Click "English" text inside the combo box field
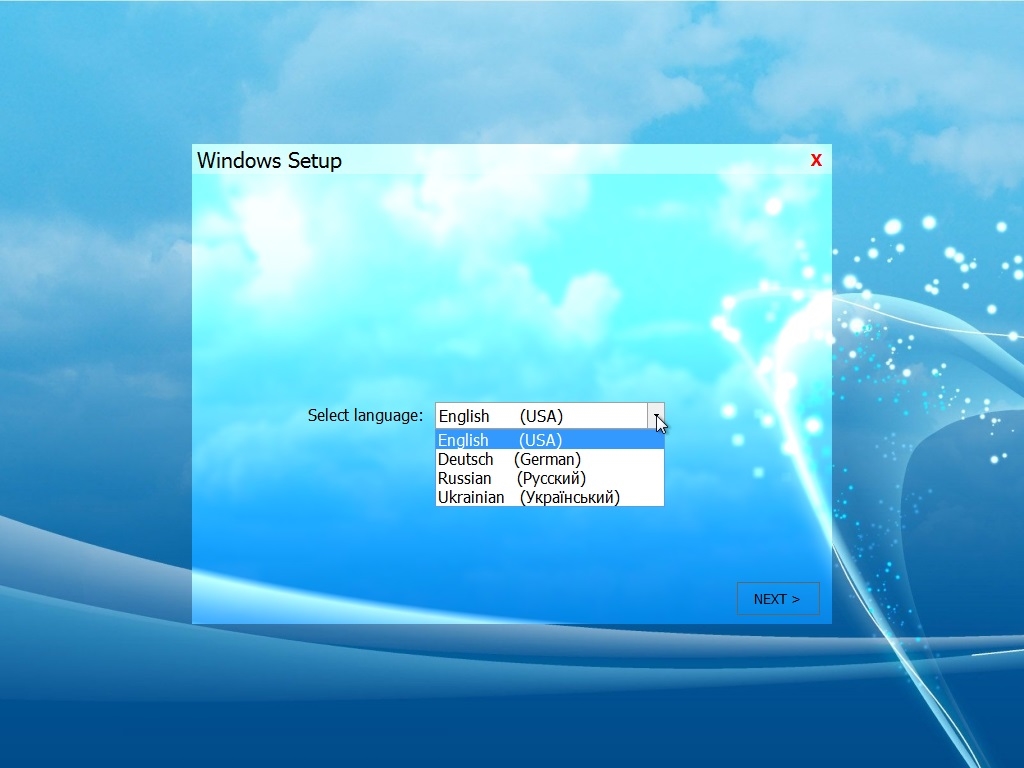Viewport: 1024px width, 768px height. point(464,416)
